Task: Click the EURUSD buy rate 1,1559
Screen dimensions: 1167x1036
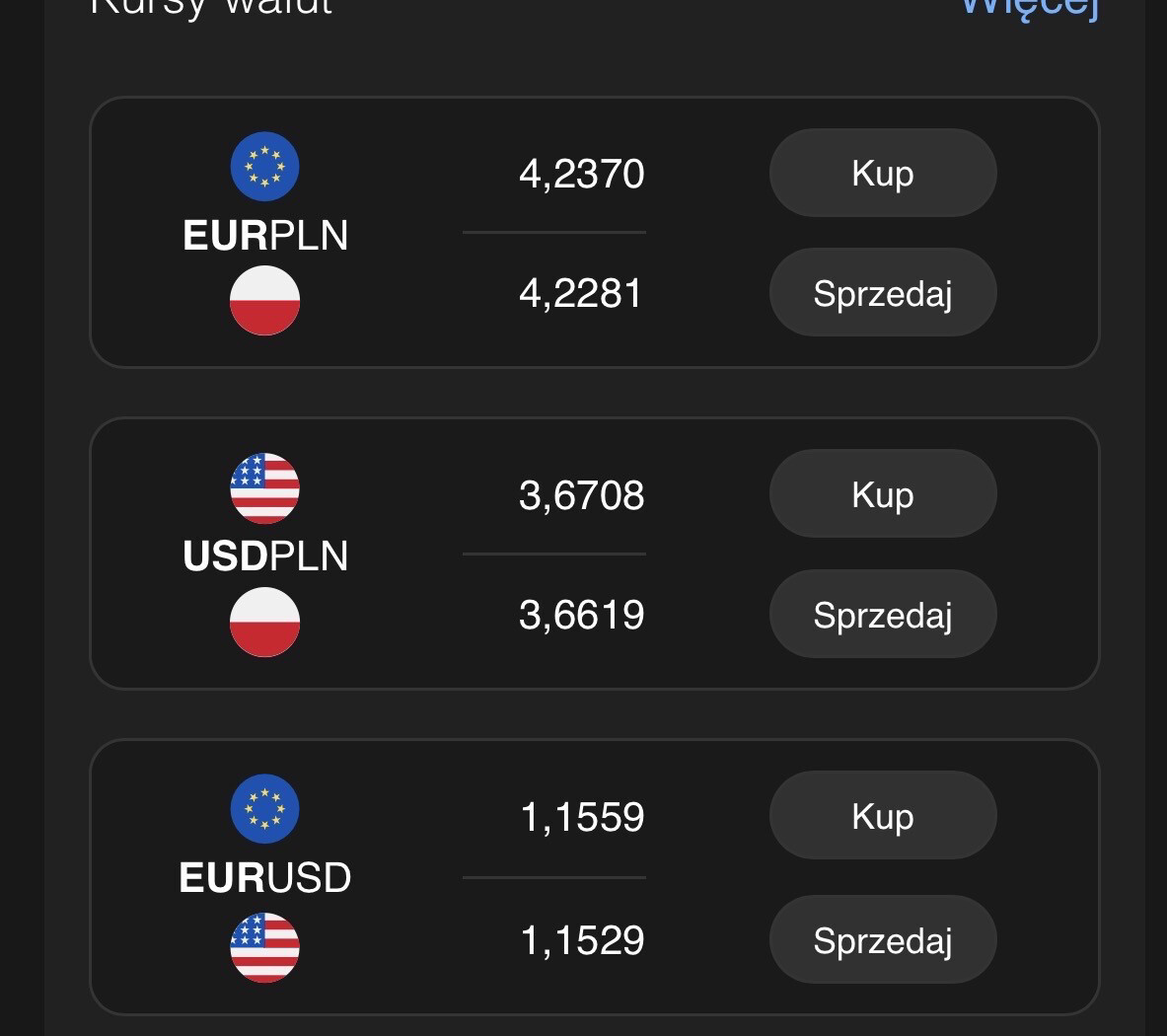Action: 582,817
